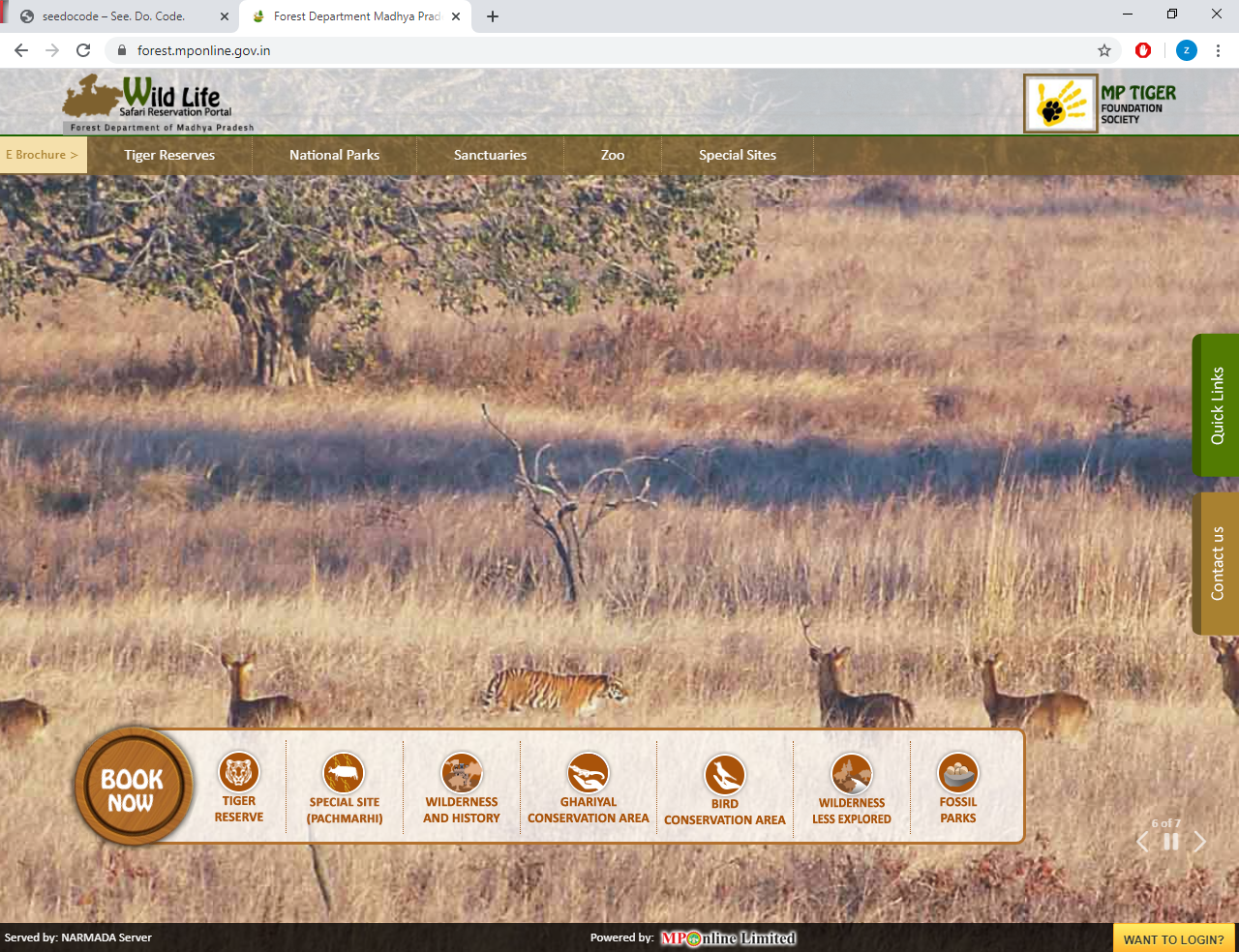The height and width of the screenshot is (952, 1239).
Task: Open the Tiger Reserves menu
Action: click(x=169, y=155)
